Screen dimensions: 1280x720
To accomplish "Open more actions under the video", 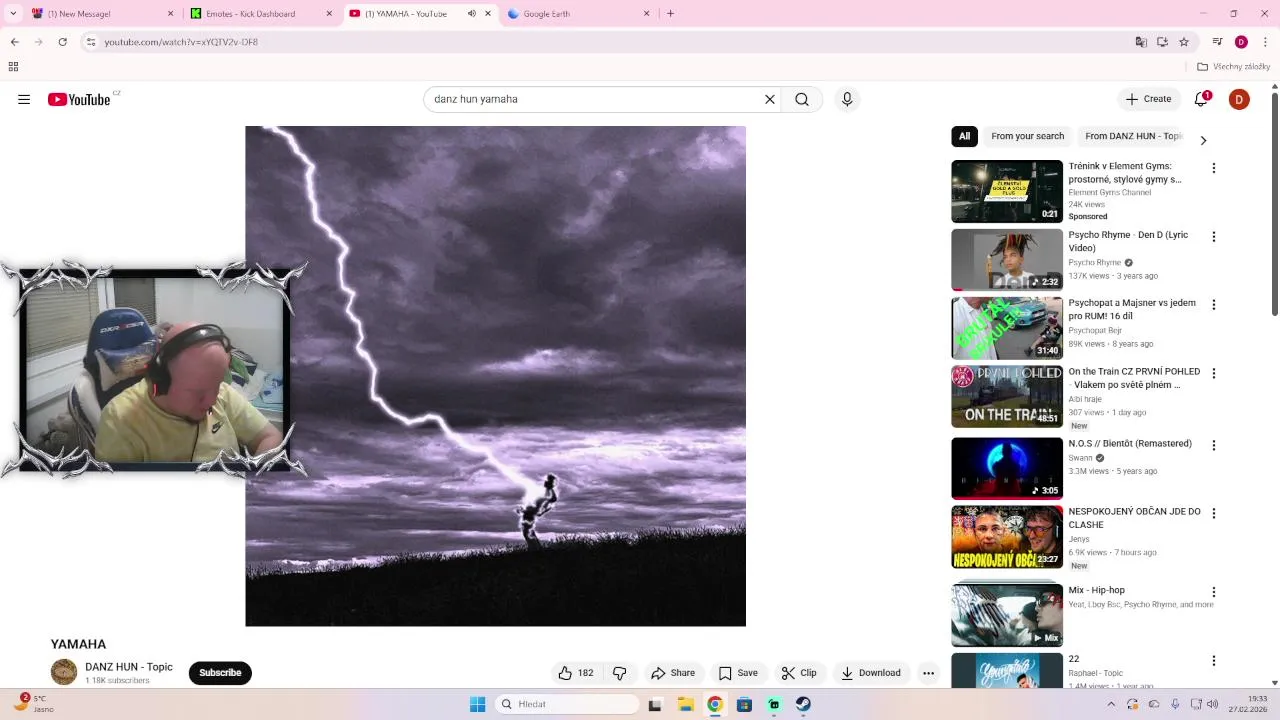I will 928,673.
